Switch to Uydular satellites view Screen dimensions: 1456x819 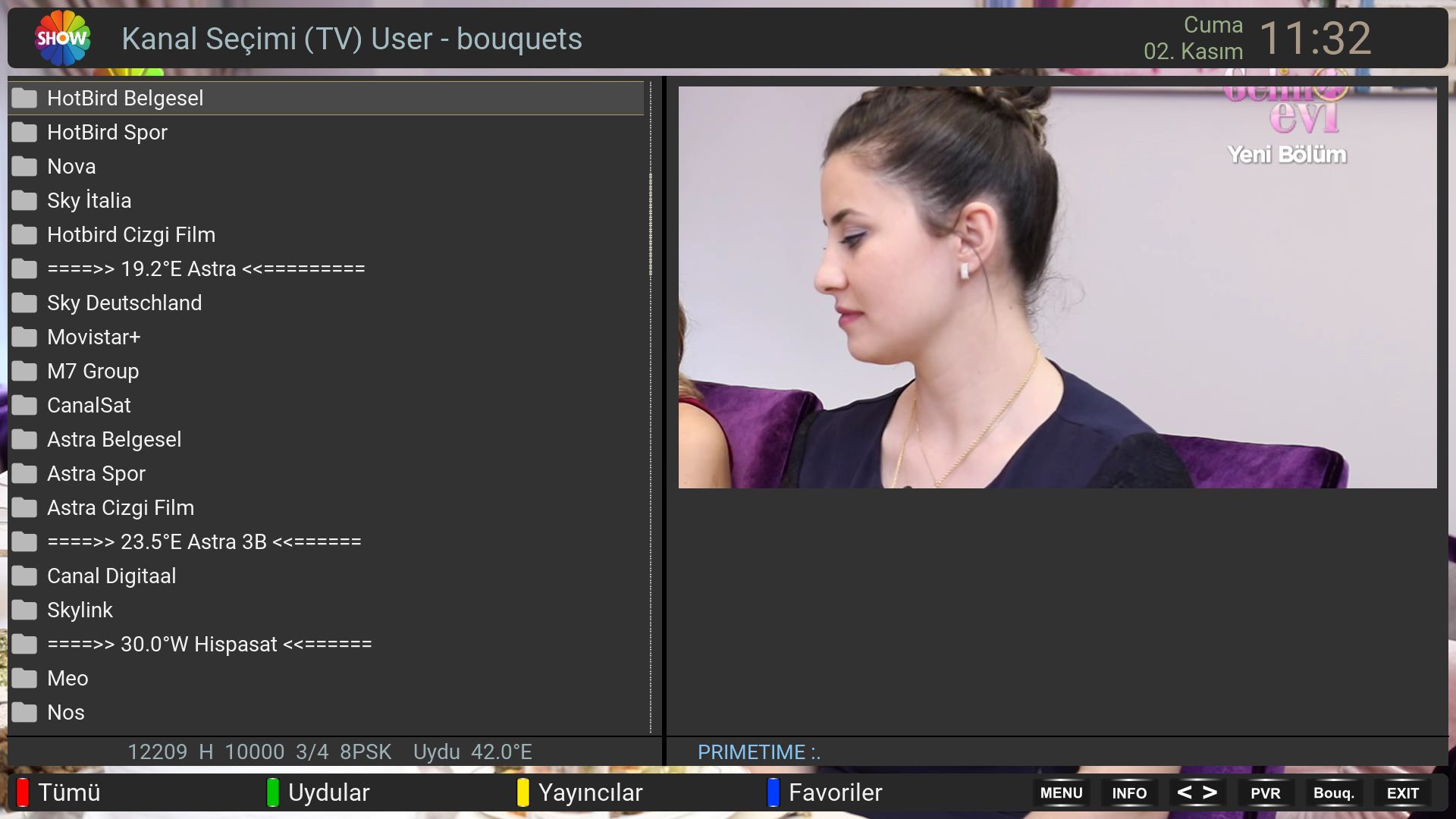[x=328, y=792]
